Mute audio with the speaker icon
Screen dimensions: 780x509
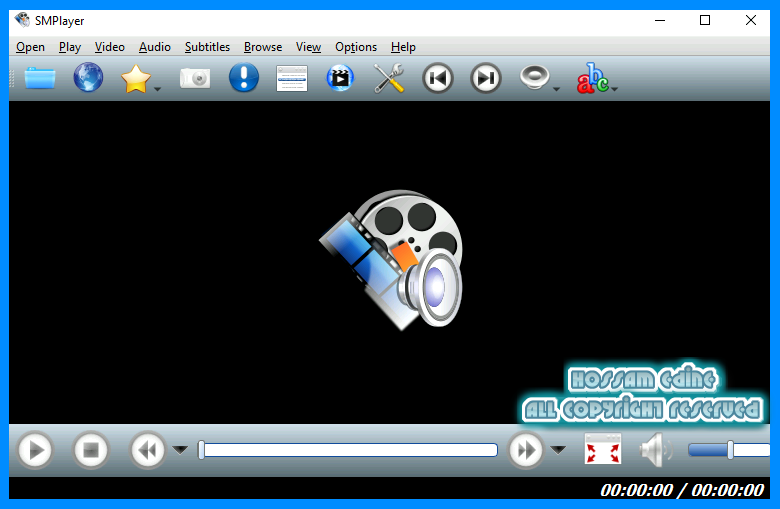pos(656,450)
